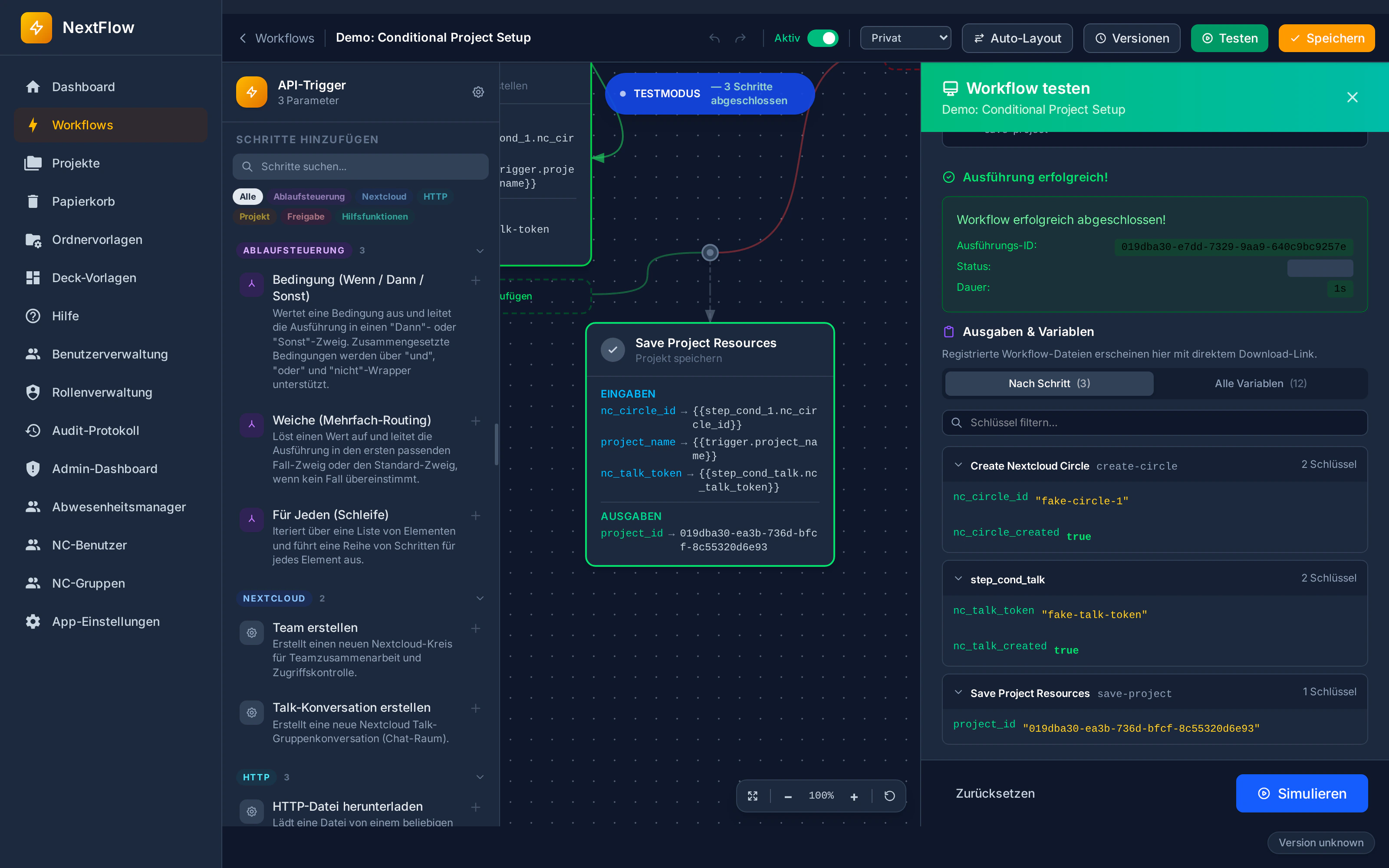Click the canvas connector junction node

pyautogui.click(x=710, y=252)
